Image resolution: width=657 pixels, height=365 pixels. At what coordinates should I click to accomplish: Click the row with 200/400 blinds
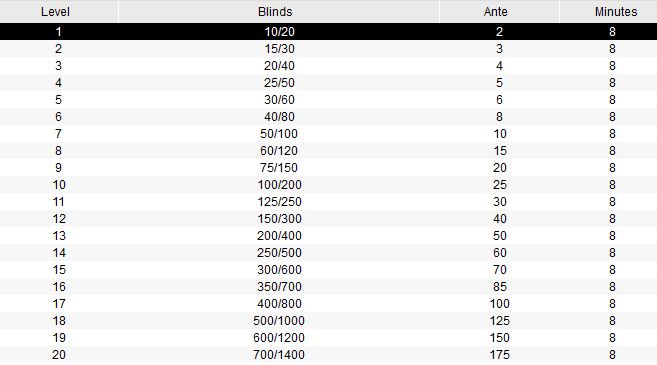coord(328,236)
